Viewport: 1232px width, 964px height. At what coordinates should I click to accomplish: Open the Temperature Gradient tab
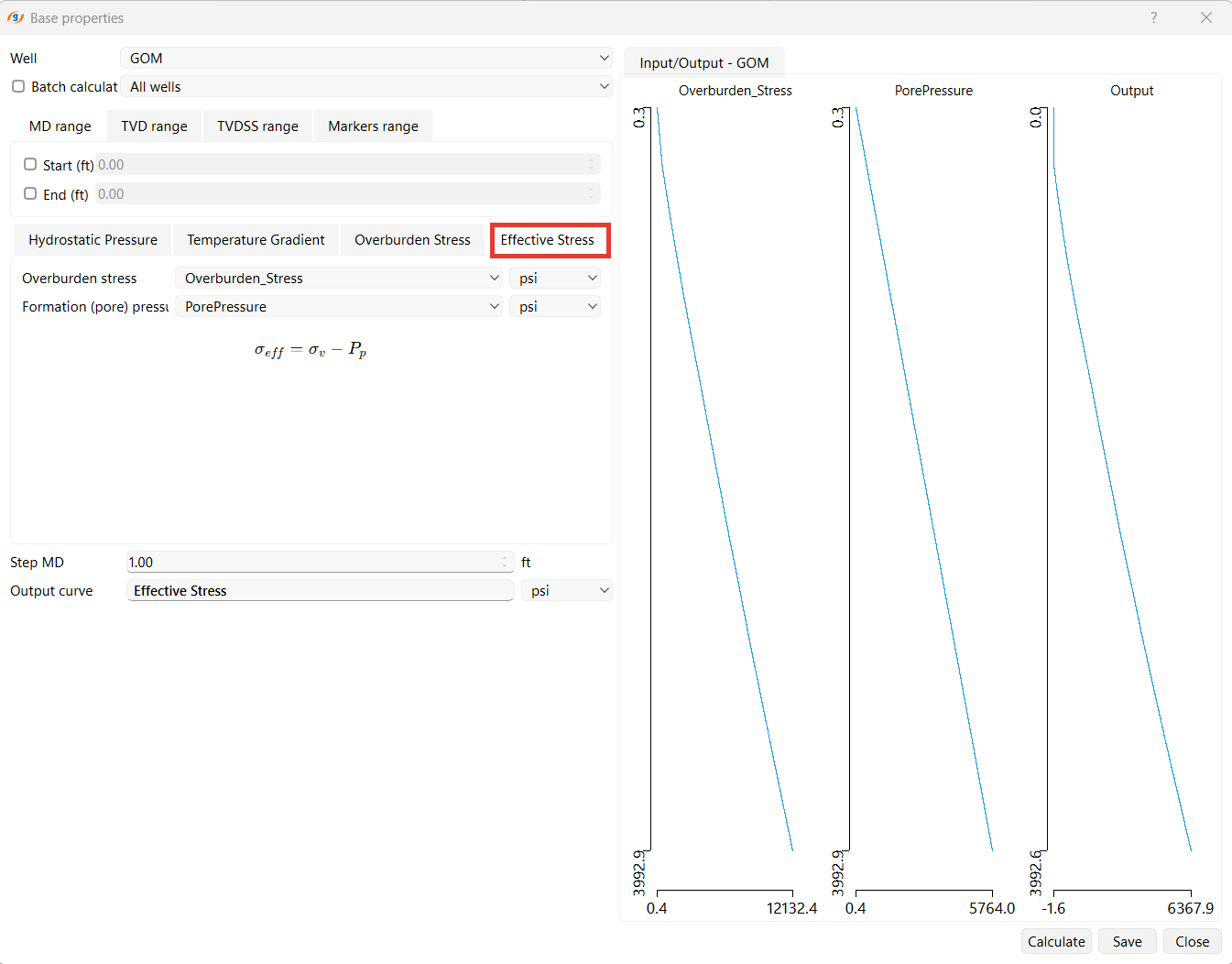coord(256,240)
